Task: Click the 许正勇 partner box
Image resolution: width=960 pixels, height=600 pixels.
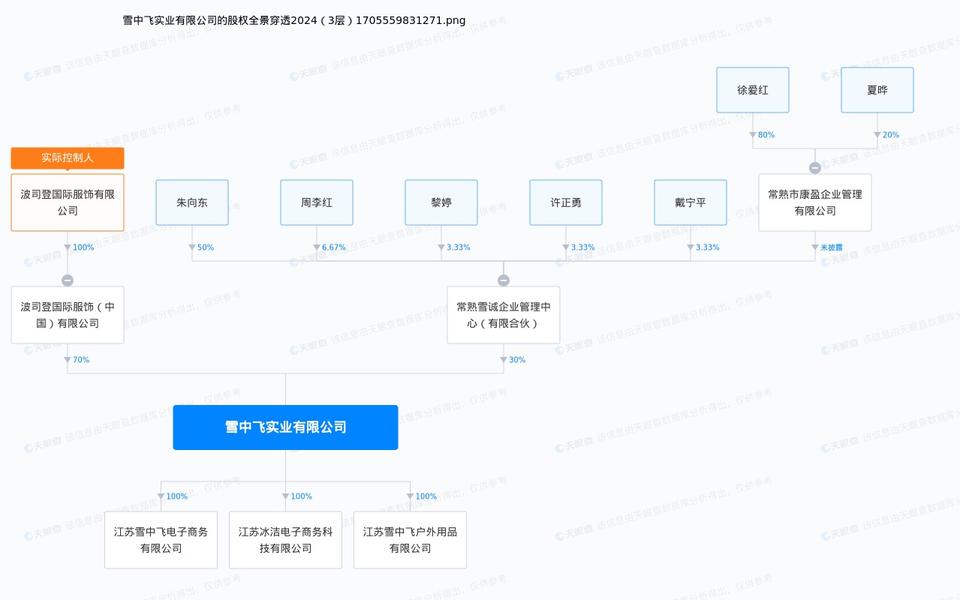Action: tap(565, 202)
